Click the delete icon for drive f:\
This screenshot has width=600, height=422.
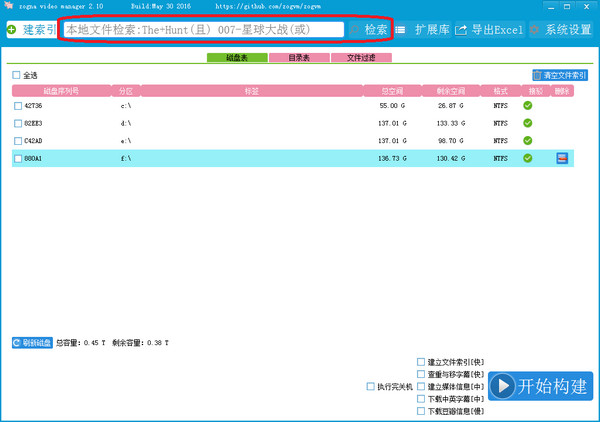[x=562, y=158]
